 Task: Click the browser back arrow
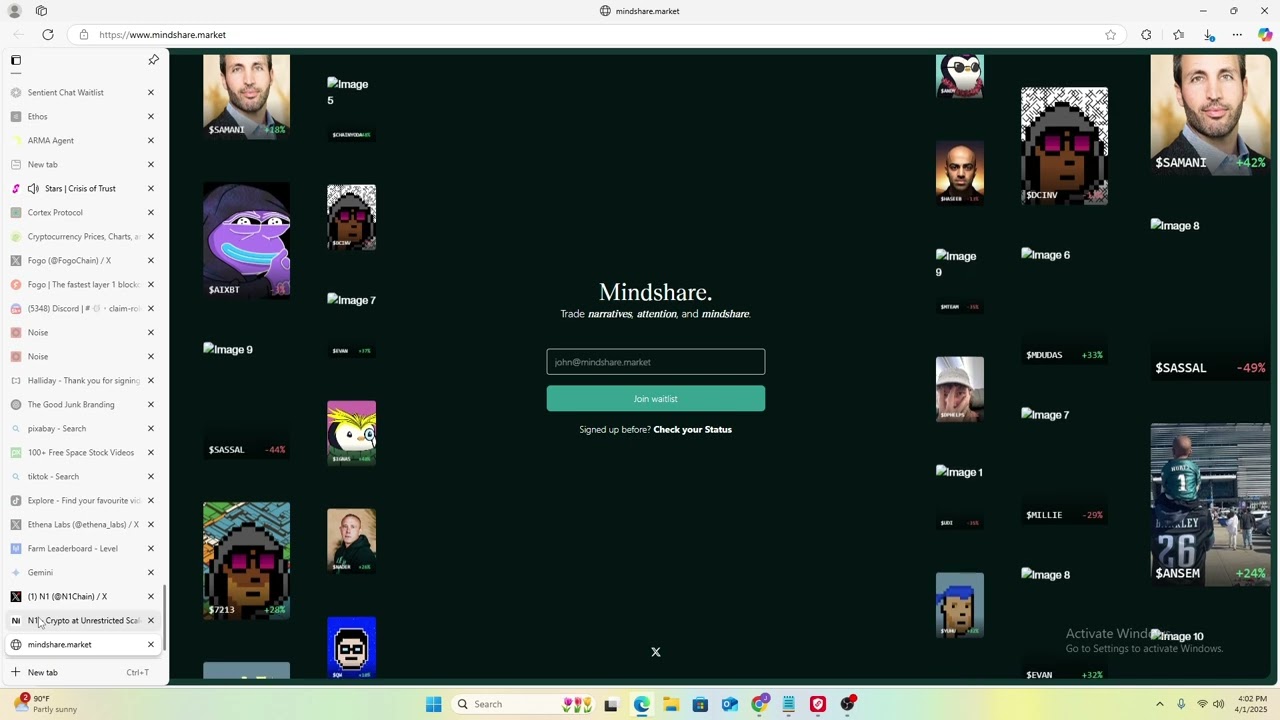[18, 34]
